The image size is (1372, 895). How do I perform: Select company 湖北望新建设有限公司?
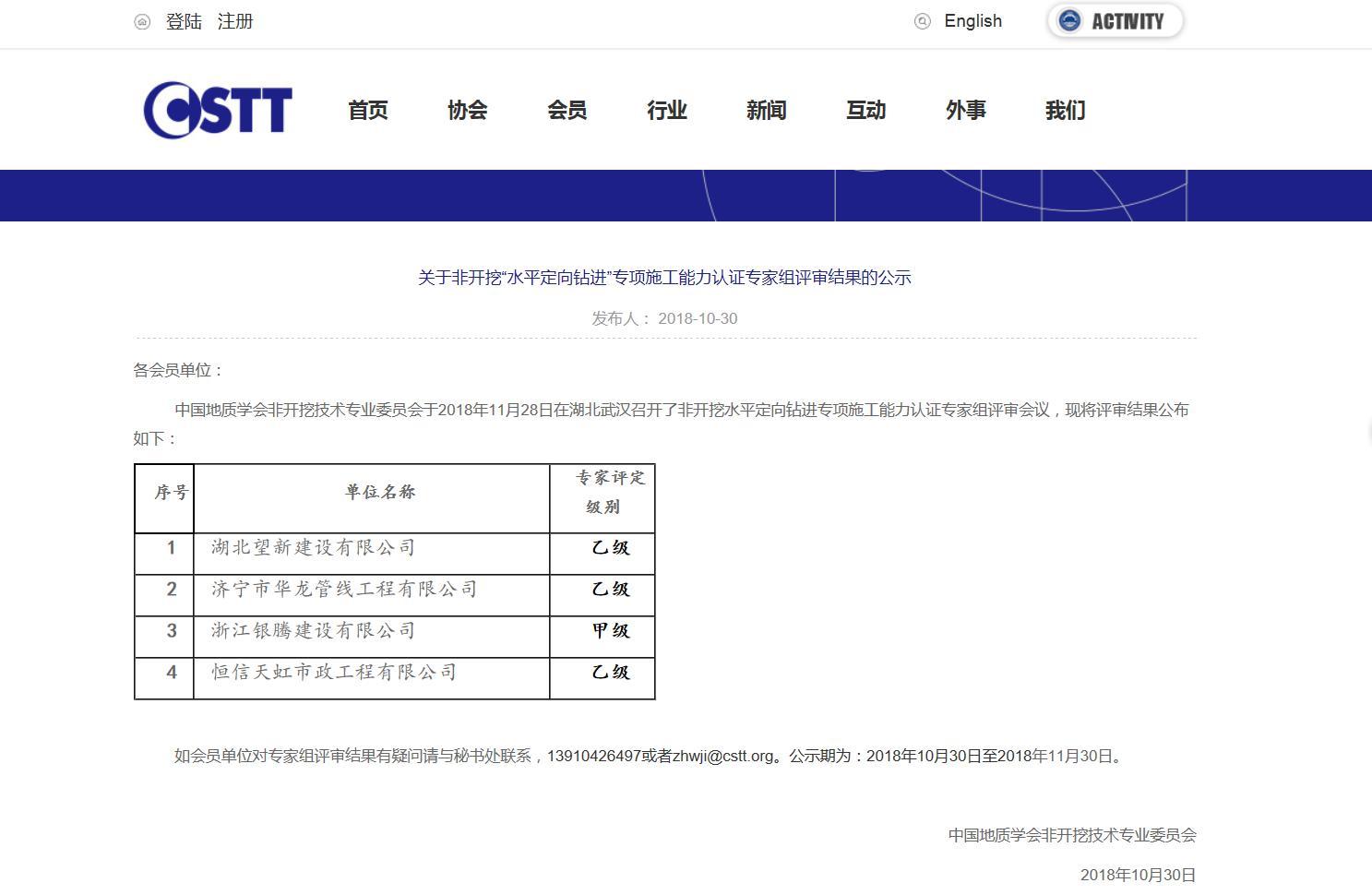[314, 547]
